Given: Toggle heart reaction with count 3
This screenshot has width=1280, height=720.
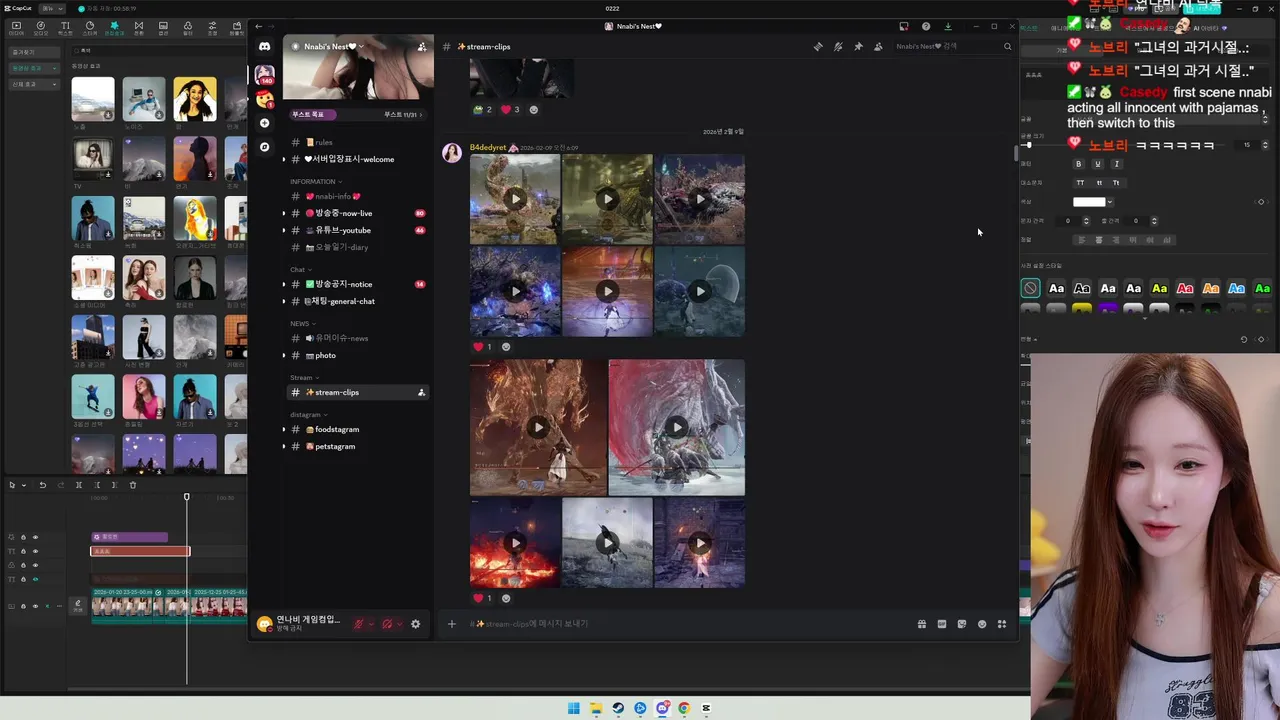Looking at the screenshot, I should point(510,109).
